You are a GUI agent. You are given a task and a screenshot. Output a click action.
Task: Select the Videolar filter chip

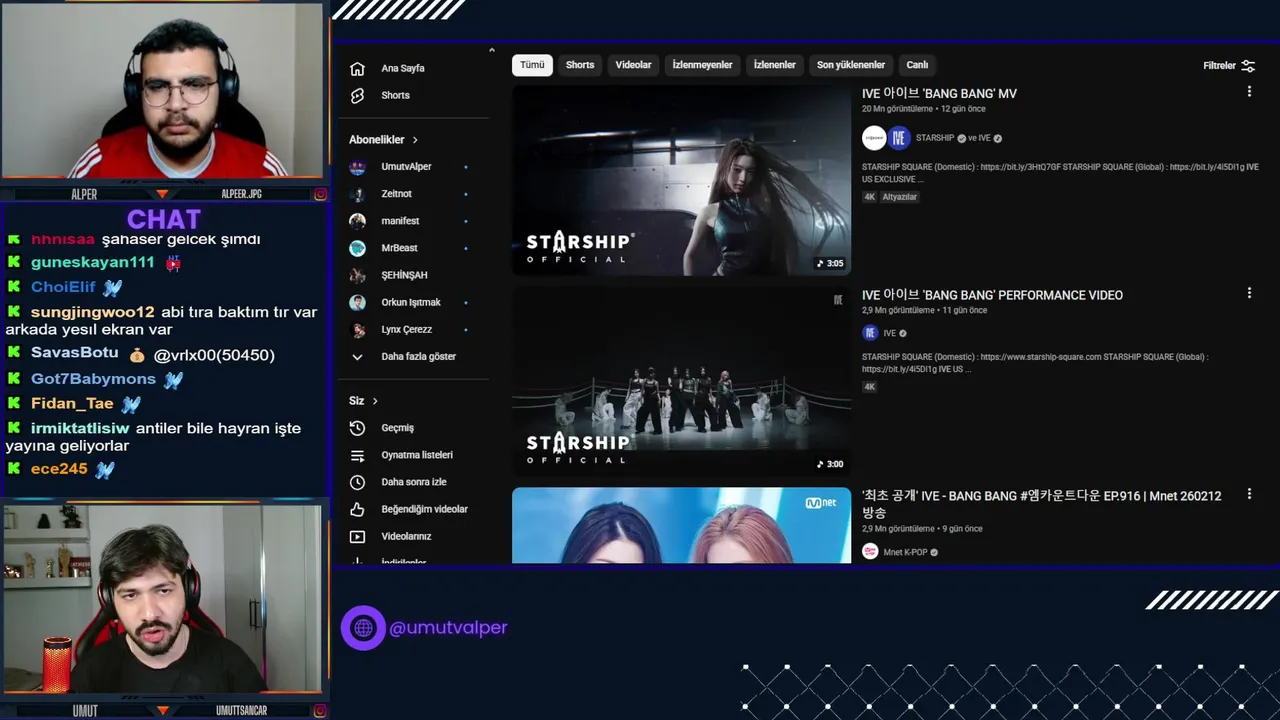(x=633, y=65)
